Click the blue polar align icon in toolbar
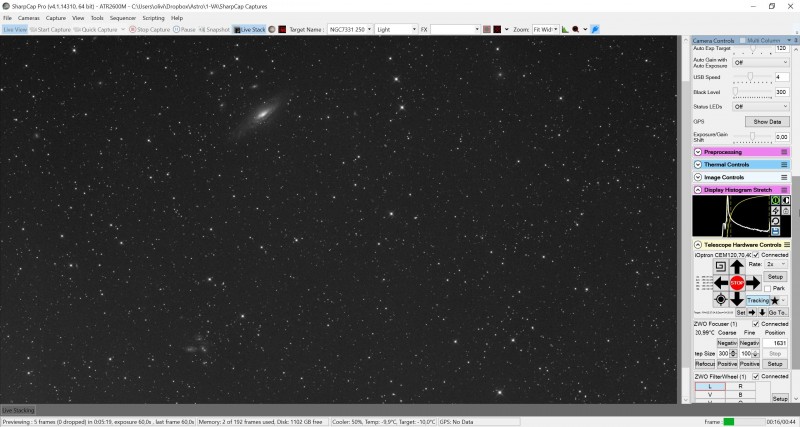The image size is (800, 427). [595, 30]
